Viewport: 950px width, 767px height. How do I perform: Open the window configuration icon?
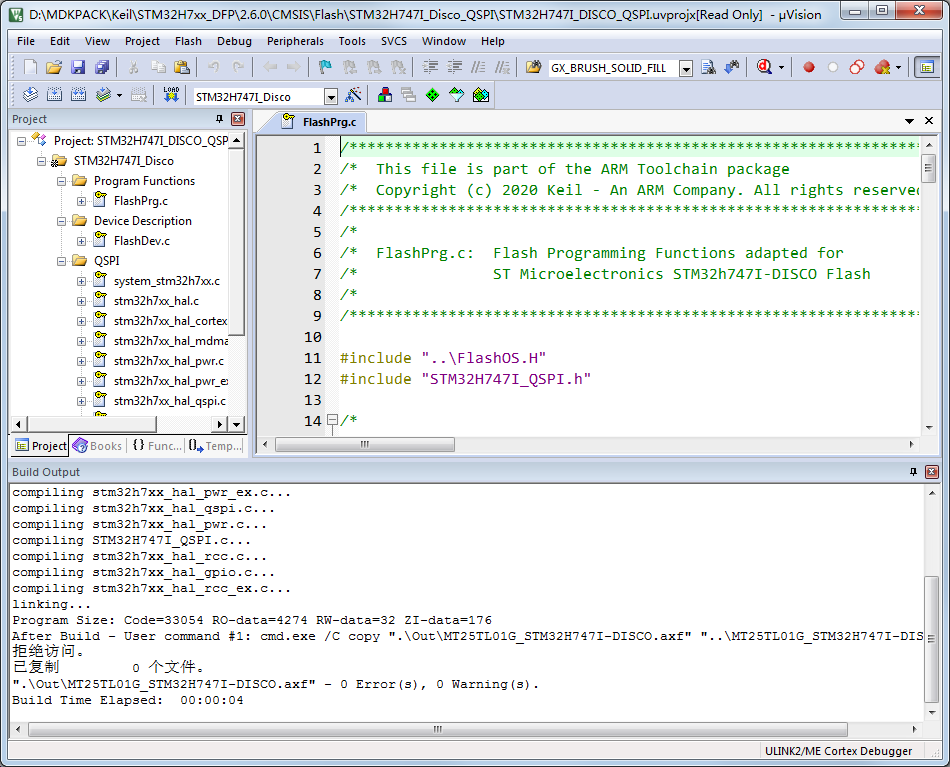coord(926,67)
